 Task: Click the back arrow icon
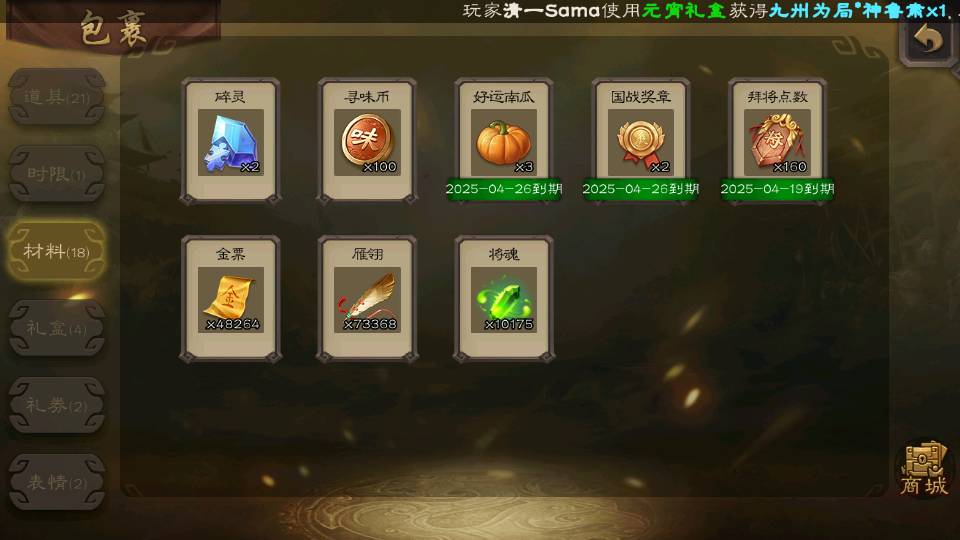[x=928, y=39]
